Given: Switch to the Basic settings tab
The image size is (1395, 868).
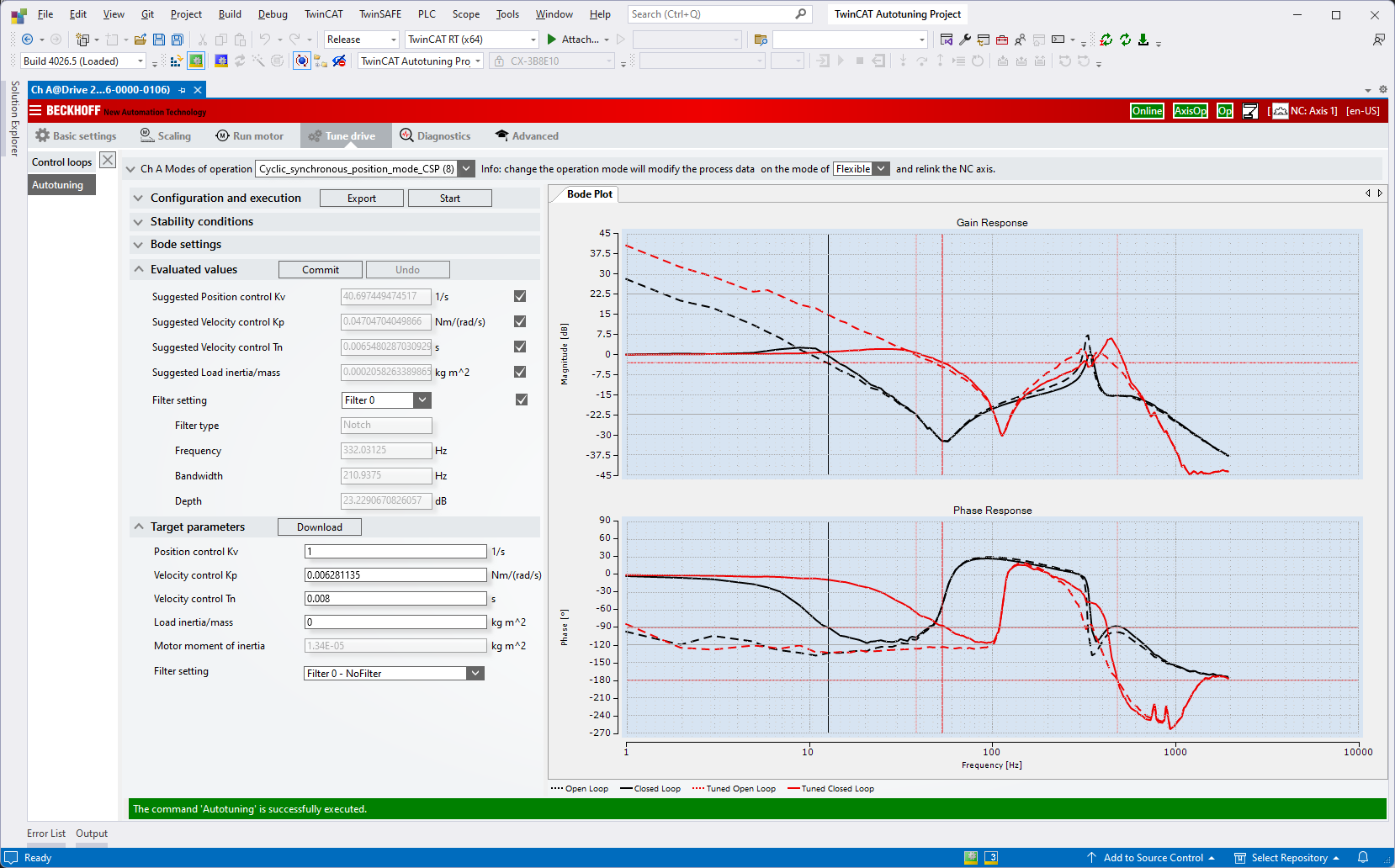Looking at the screenshot, I should point(76,135).
